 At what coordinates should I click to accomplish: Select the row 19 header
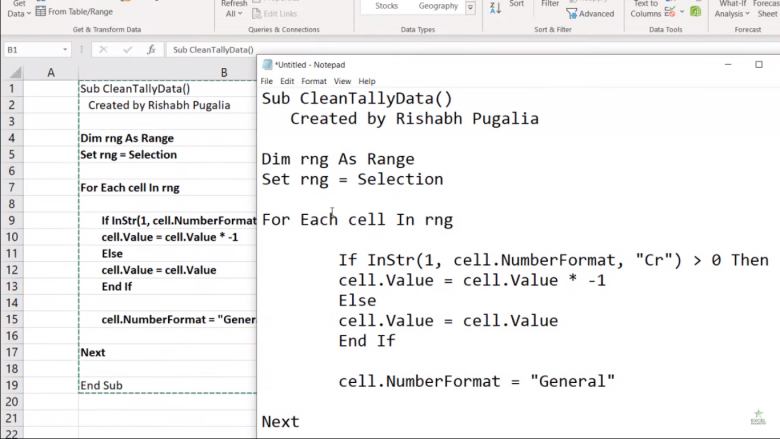[11, 385]
